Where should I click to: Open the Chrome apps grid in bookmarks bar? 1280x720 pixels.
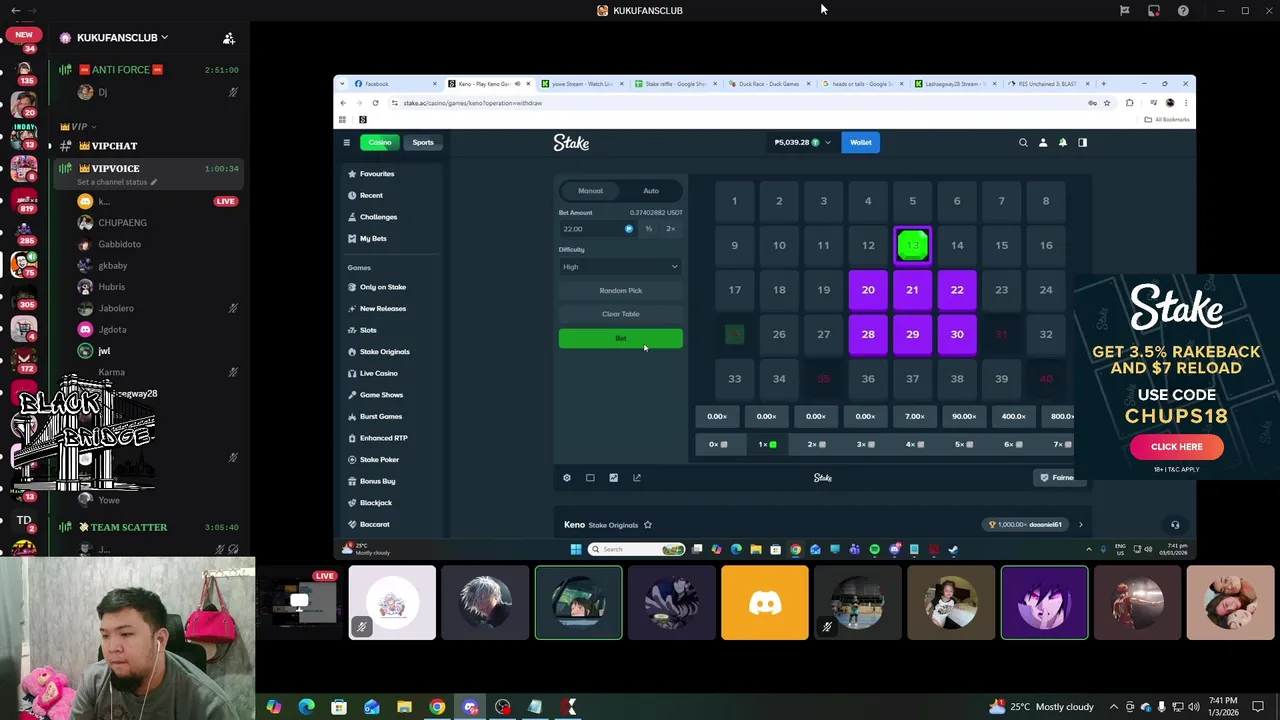click(342, 120)
